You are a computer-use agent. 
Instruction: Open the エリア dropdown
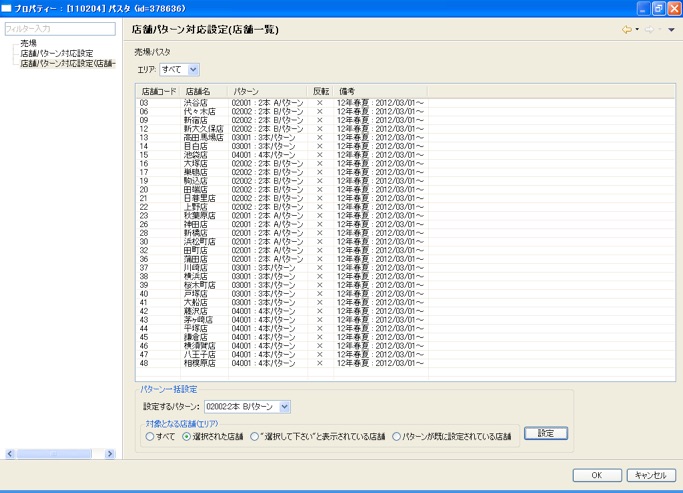click(180, 70)
